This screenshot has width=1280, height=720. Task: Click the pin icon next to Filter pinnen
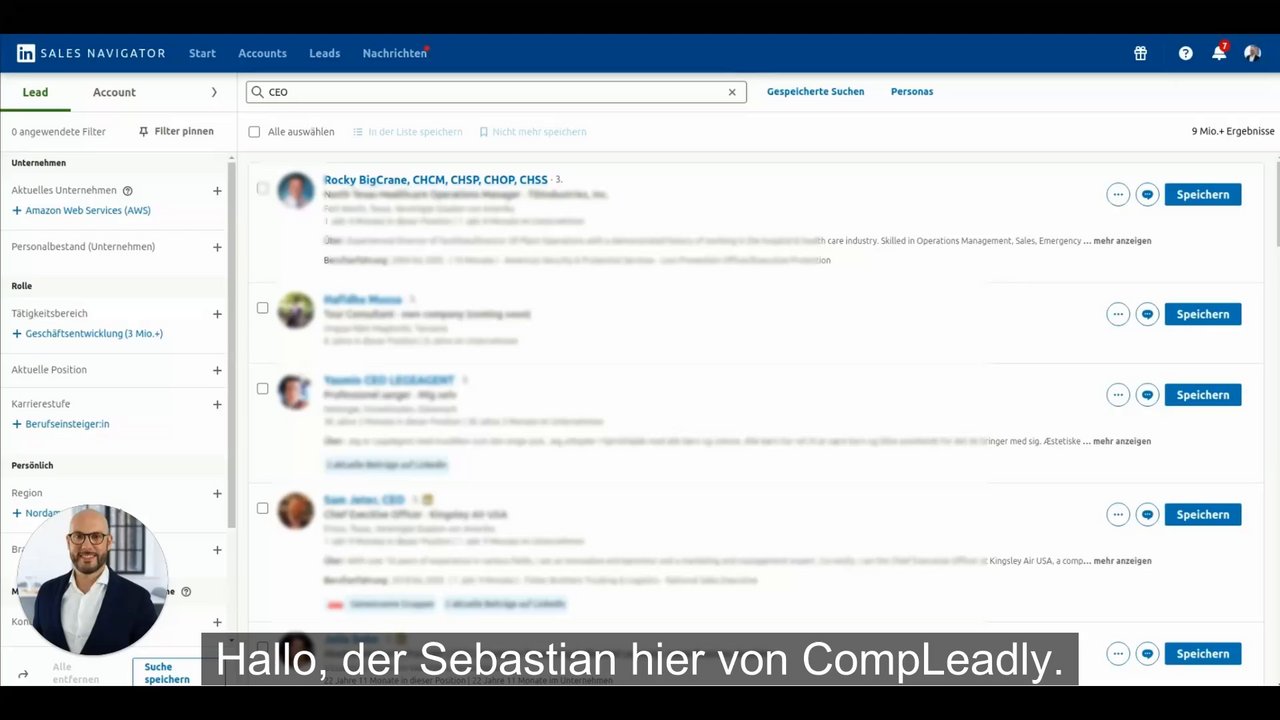tap(144, 131)
